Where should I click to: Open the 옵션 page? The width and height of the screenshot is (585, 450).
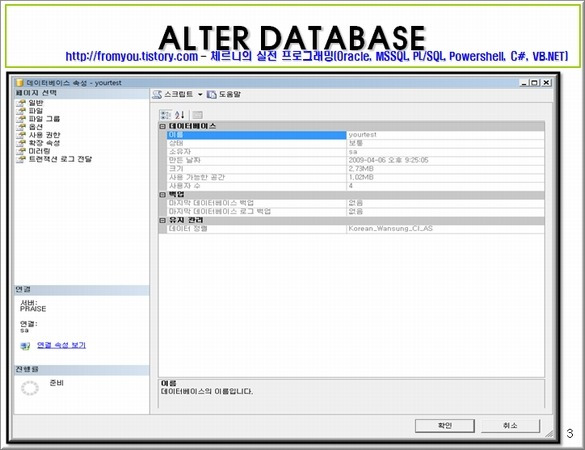[36, 127]
